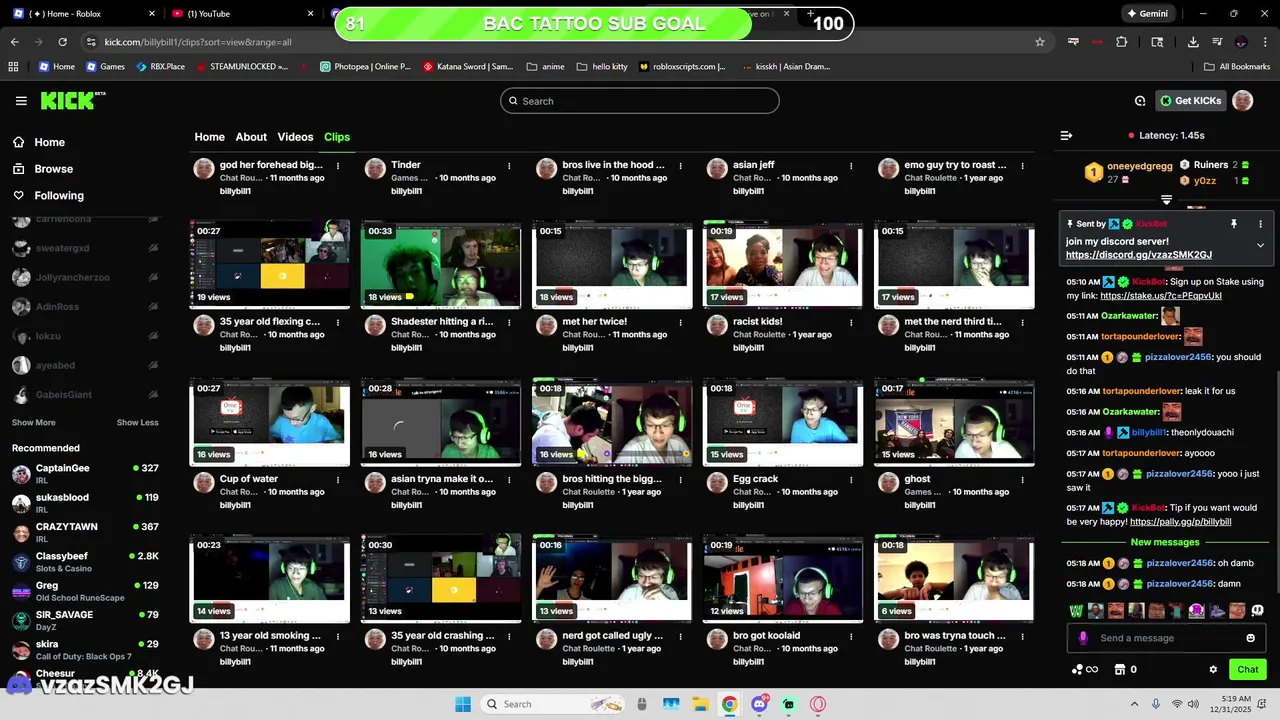Open the Chrome profile avatar
Image resolution: width=1280 pixels, height=720 pixels.
[x=1241, y=42]
